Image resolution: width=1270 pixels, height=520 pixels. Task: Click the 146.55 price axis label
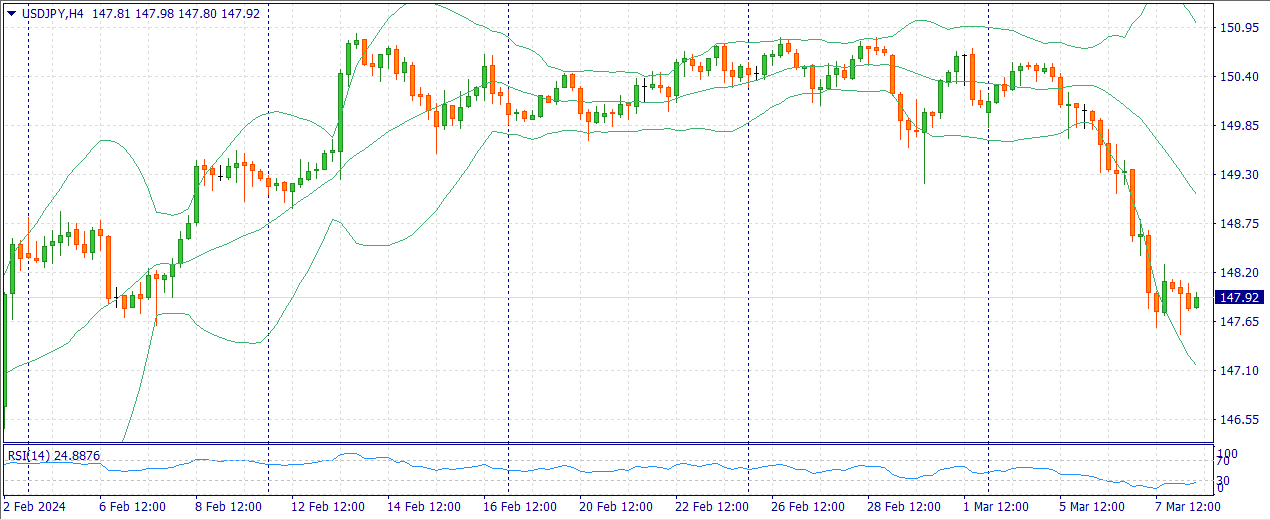pos(1238,420)
